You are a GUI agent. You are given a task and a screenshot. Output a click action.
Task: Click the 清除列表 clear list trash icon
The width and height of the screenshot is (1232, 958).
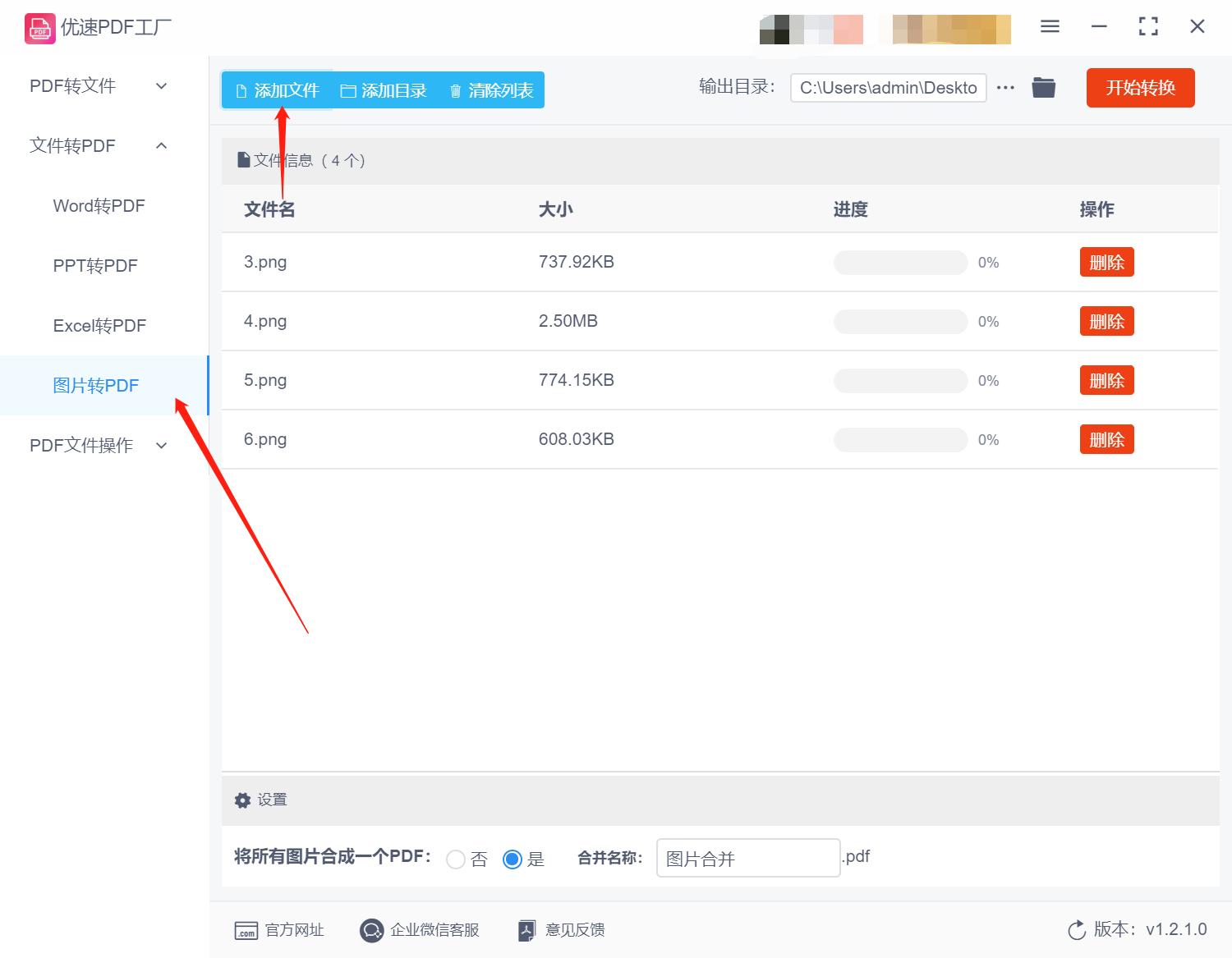(456, 90)
